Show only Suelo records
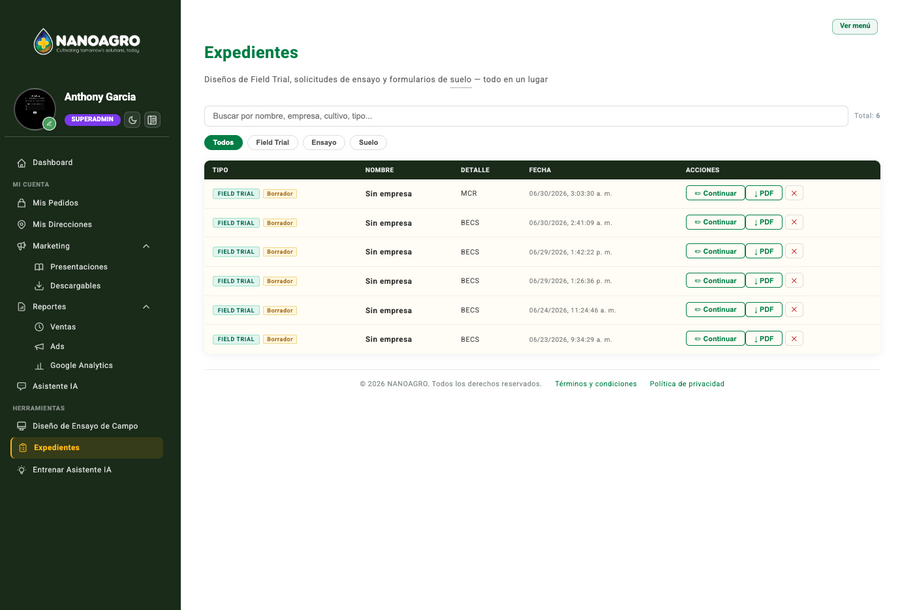This screenshot has height=610, width=900. [x=368, y=142]
